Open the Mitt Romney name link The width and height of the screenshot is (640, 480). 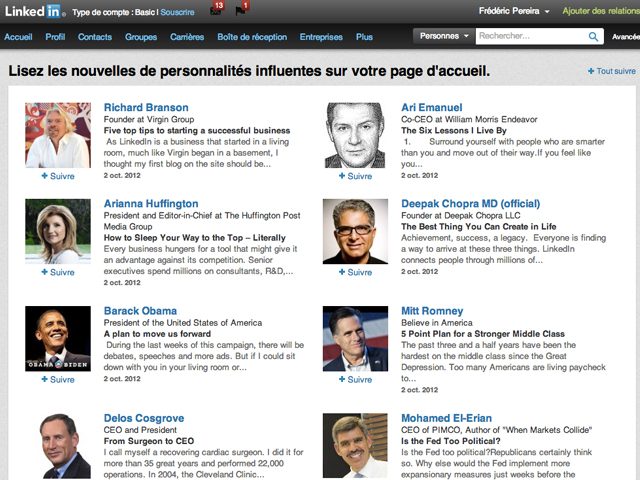click(432, 311)
